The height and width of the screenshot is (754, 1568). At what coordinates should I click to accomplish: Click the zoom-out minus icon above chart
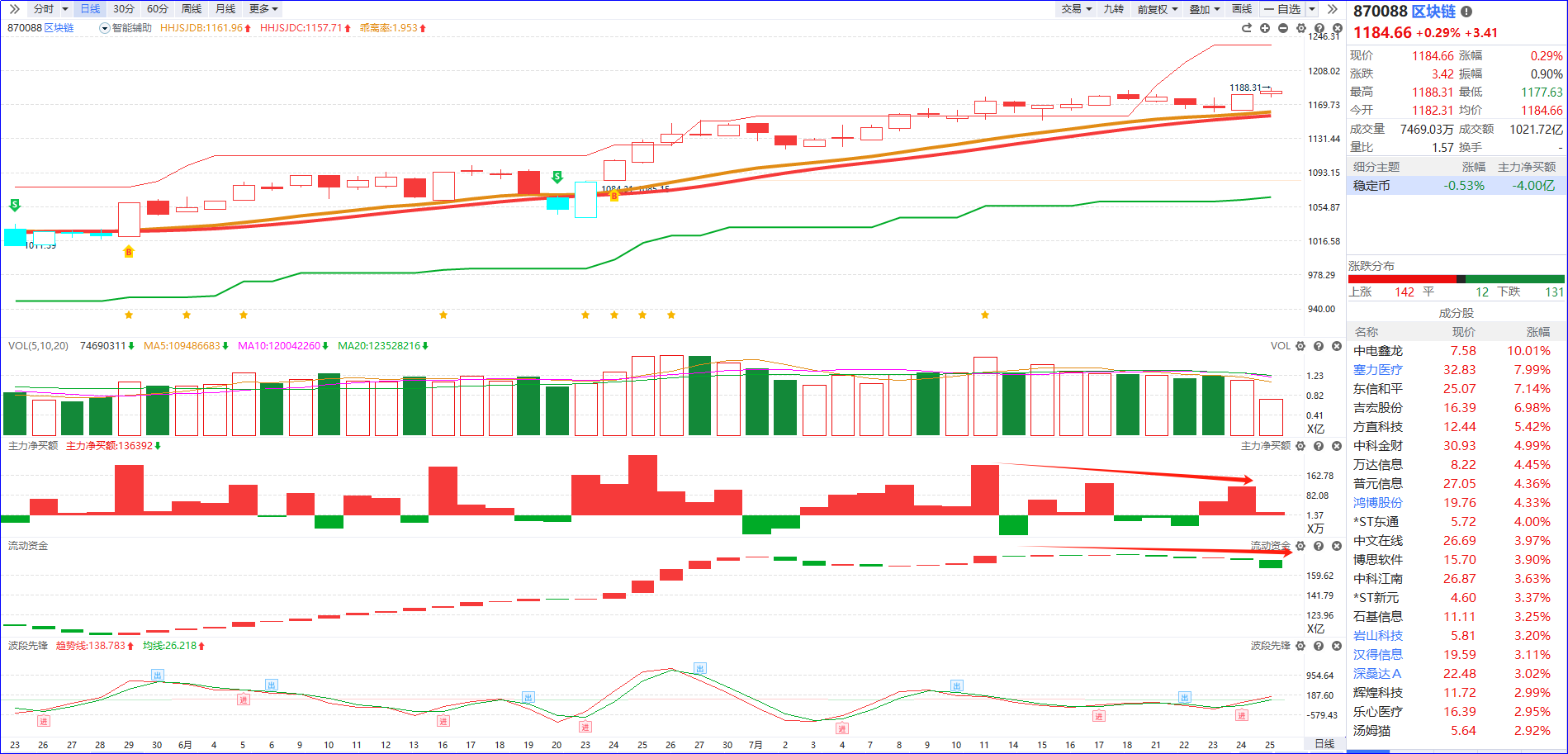1283,28
